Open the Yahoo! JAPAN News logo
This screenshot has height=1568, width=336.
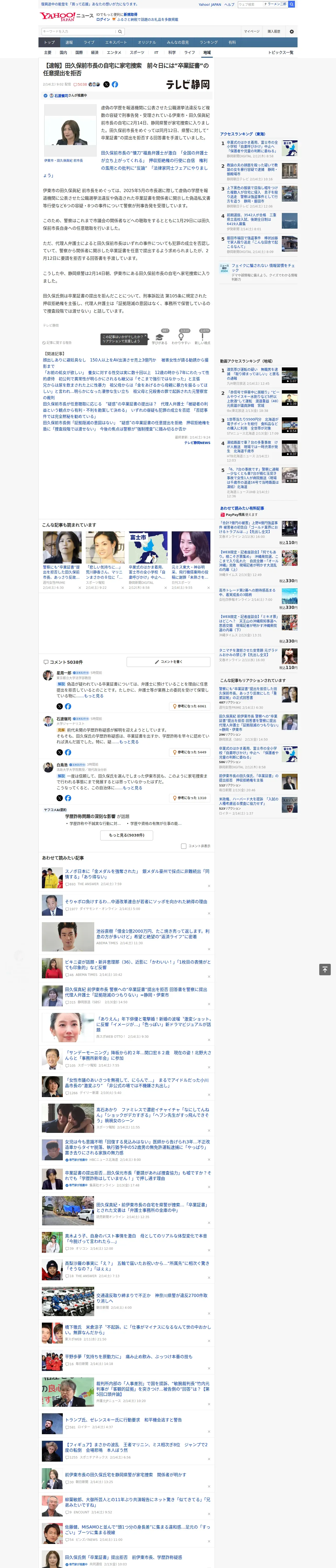click(x=66, y=16)
